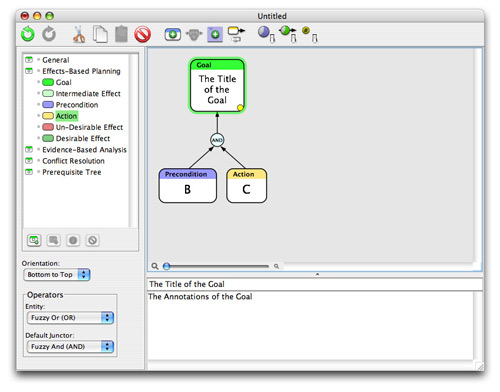Click the Add Group icon with purple background
Screen dimensions: 500x392
coord(215,34)
